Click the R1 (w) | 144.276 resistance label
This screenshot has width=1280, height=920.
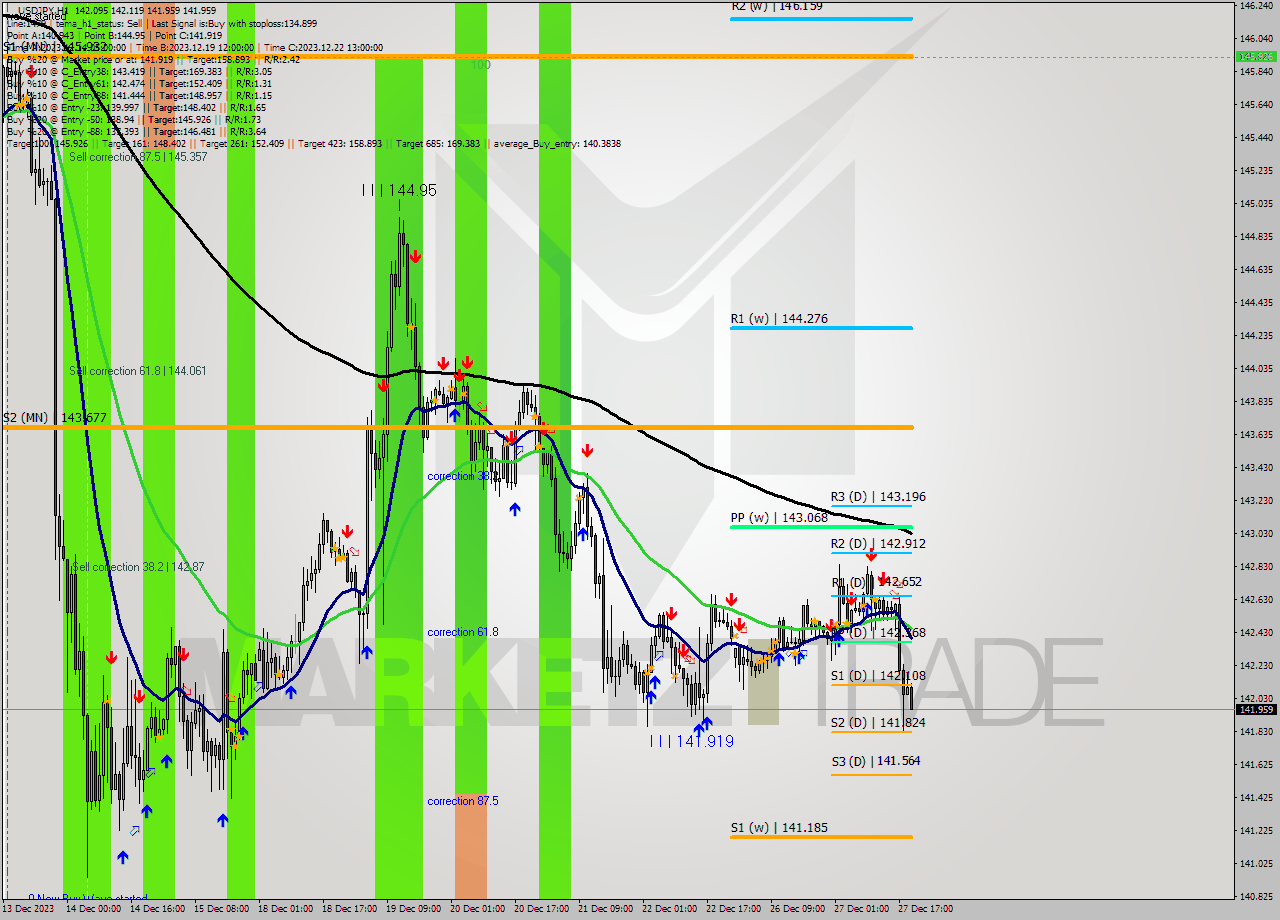tap(779, 319)
